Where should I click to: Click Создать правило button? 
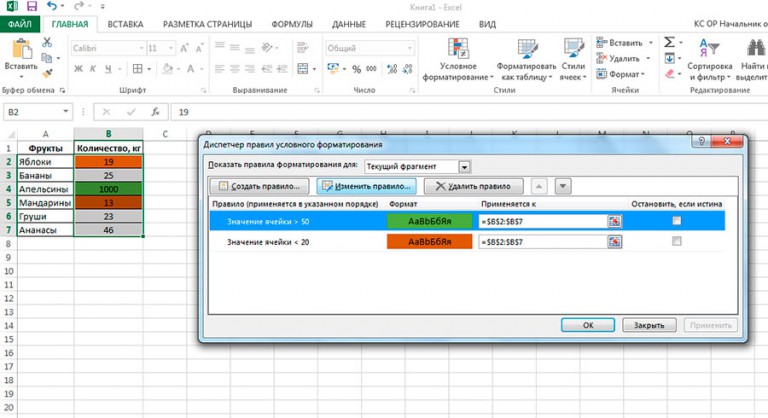click(x=259, y=186)
